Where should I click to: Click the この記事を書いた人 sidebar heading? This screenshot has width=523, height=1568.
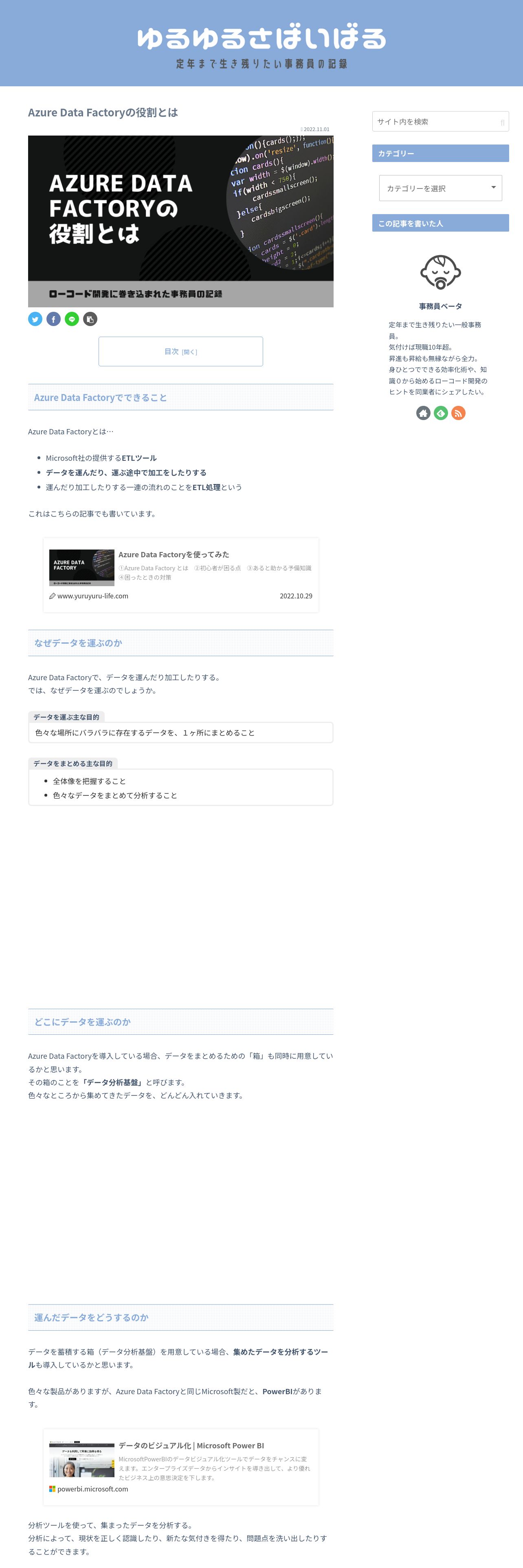click(440, 223)
